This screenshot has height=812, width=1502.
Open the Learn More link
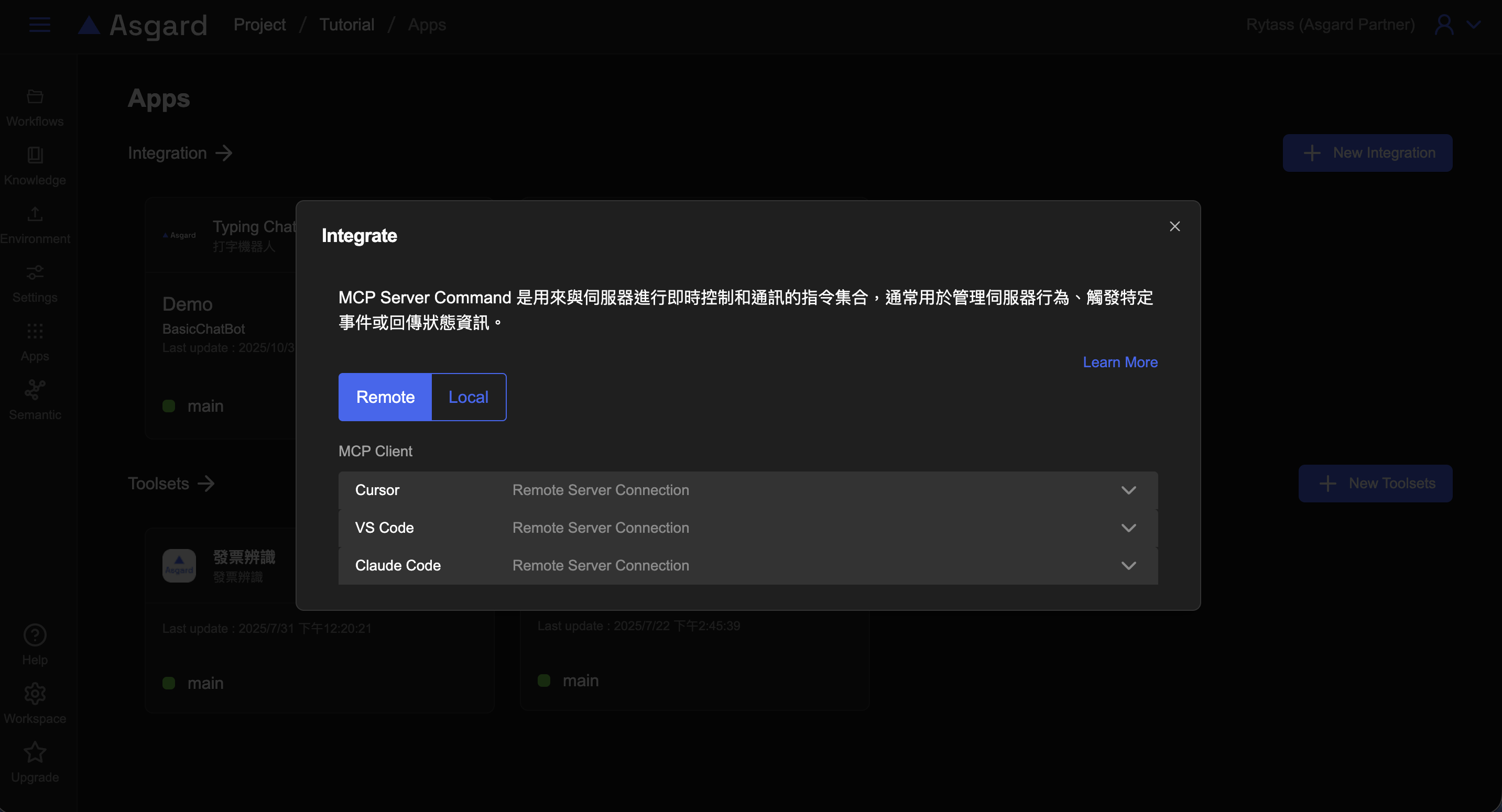[1119, 362]
